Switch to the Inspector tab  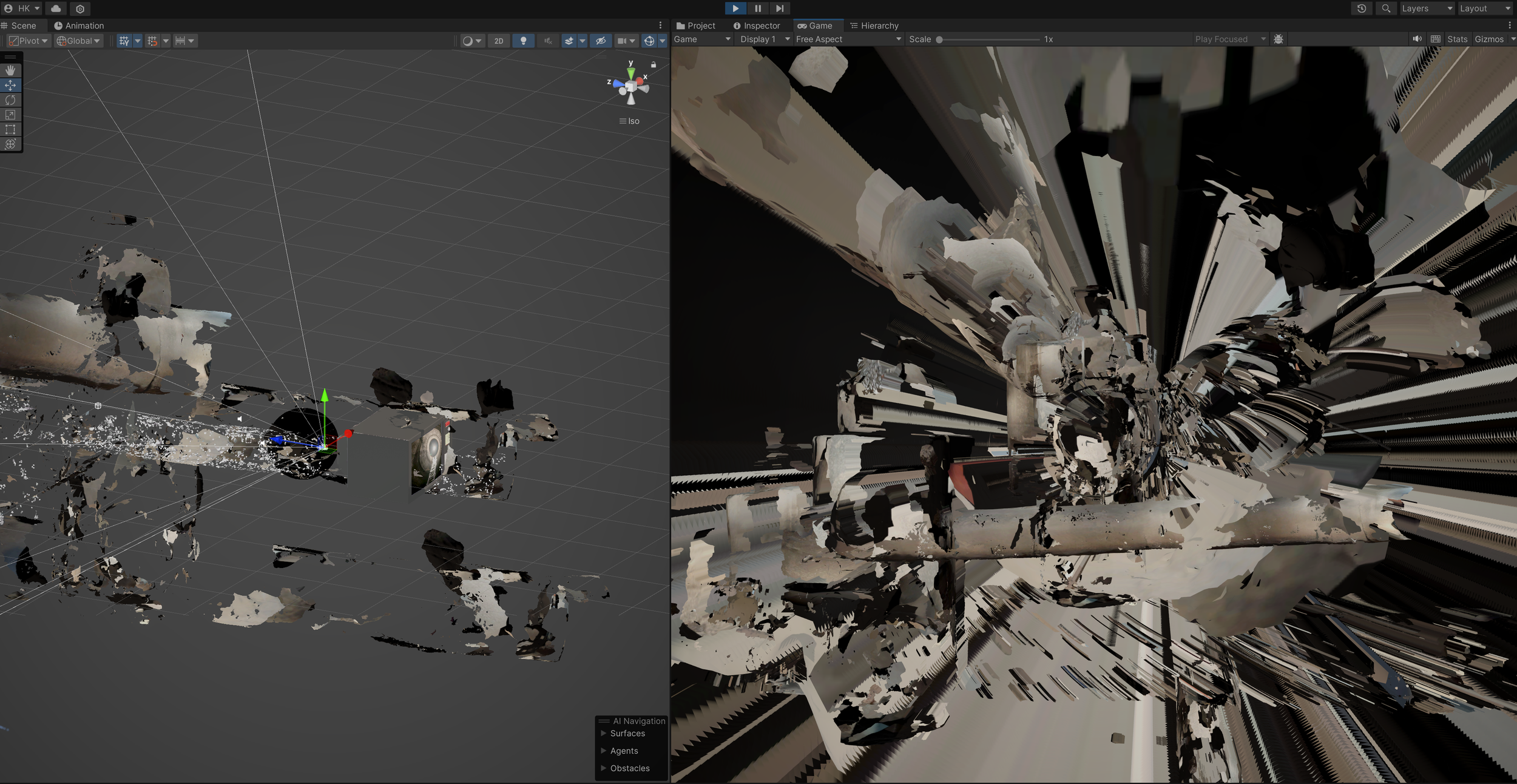point(757,25)
